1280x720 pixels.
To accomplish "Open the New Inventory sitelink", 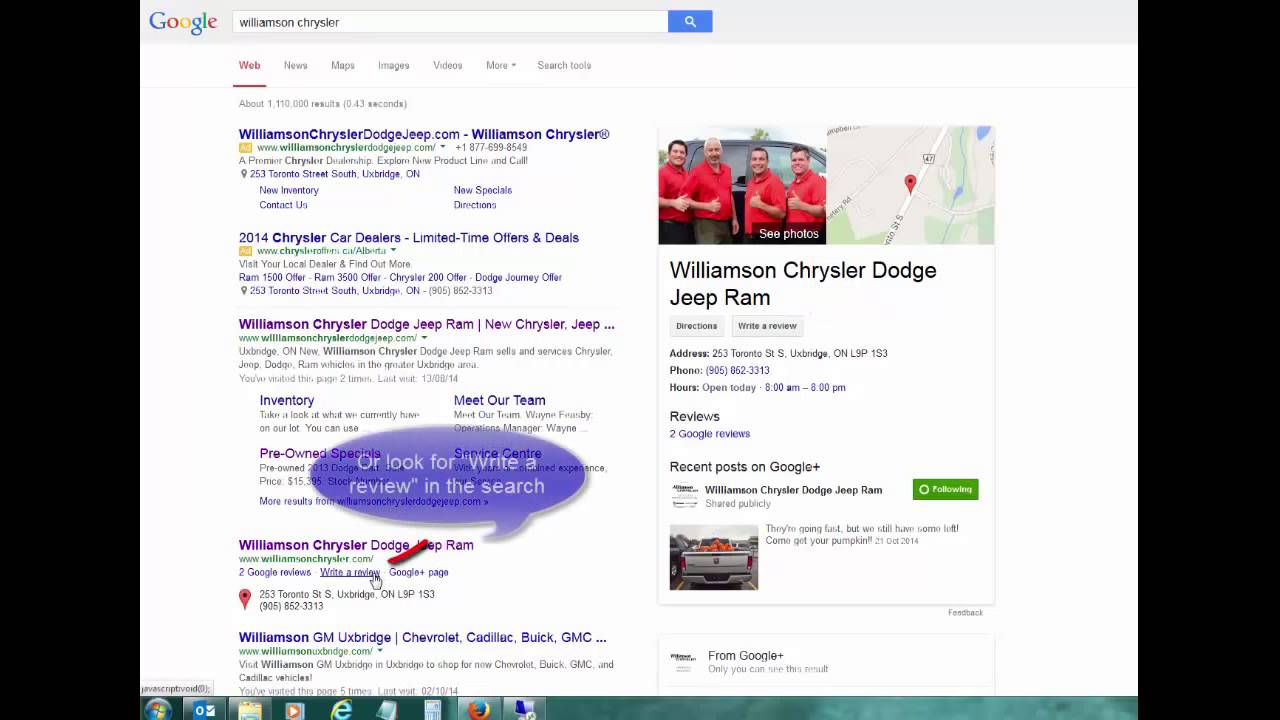I will (289, 190).
